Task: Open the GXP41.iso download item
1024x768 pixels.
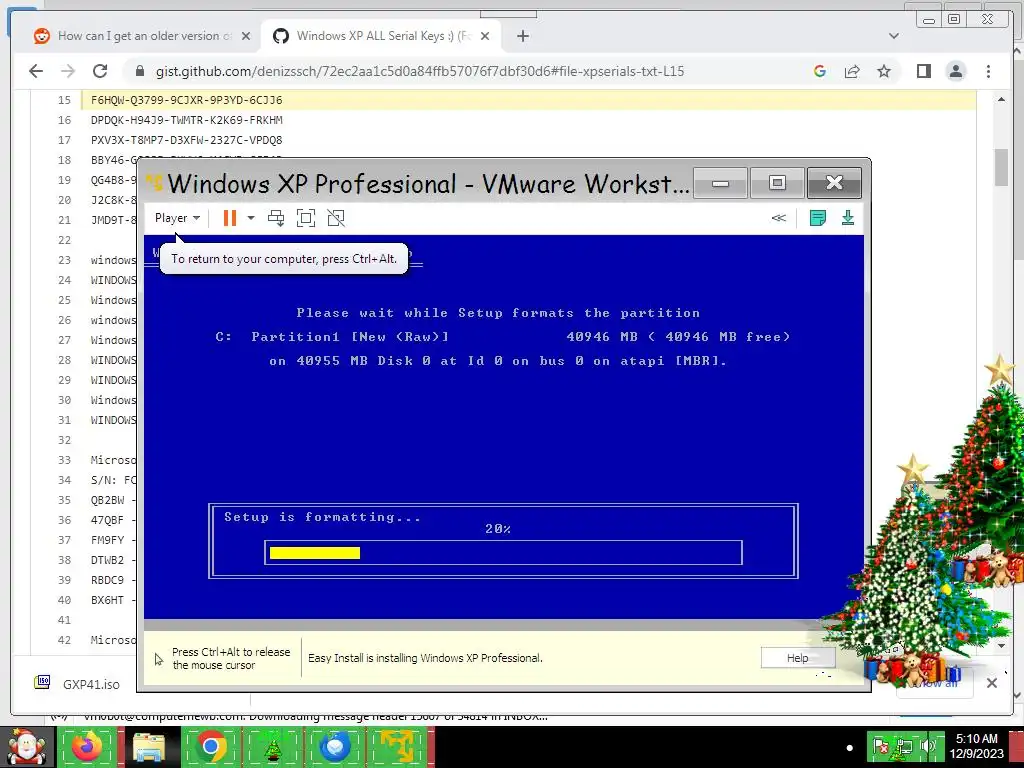Action: click(x=78, y=684)
